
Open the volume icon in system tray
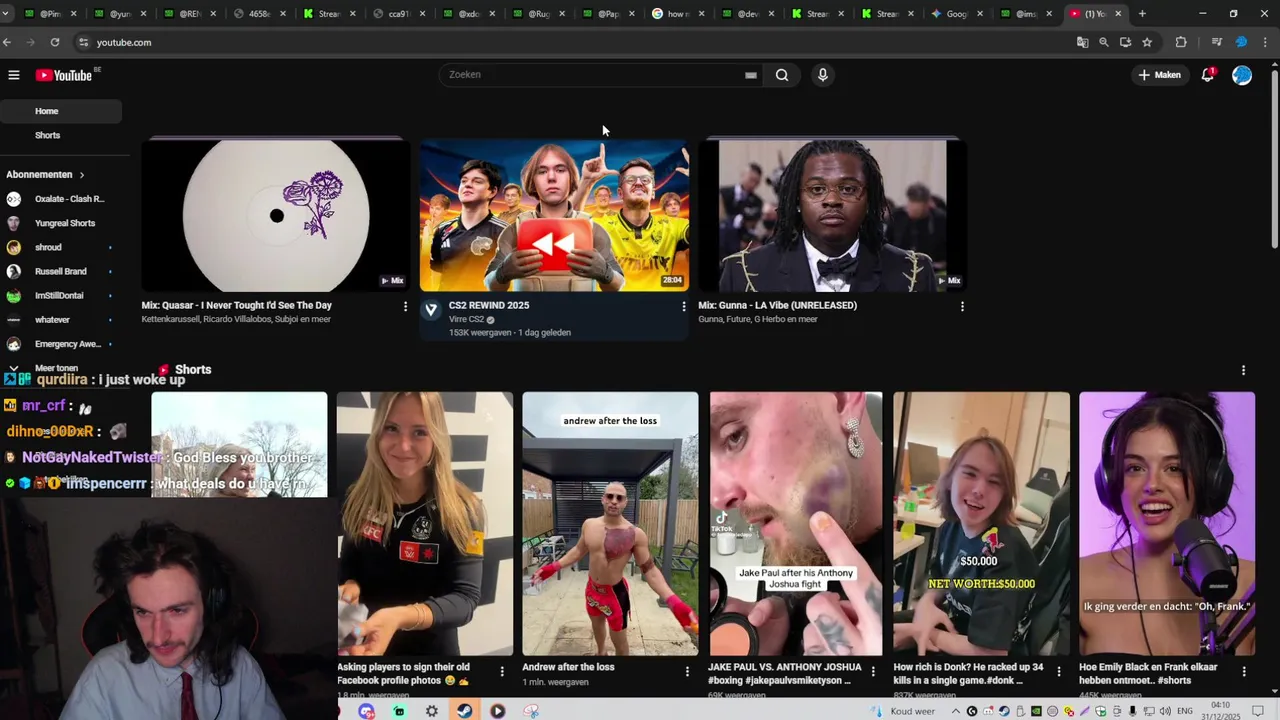1163,711
